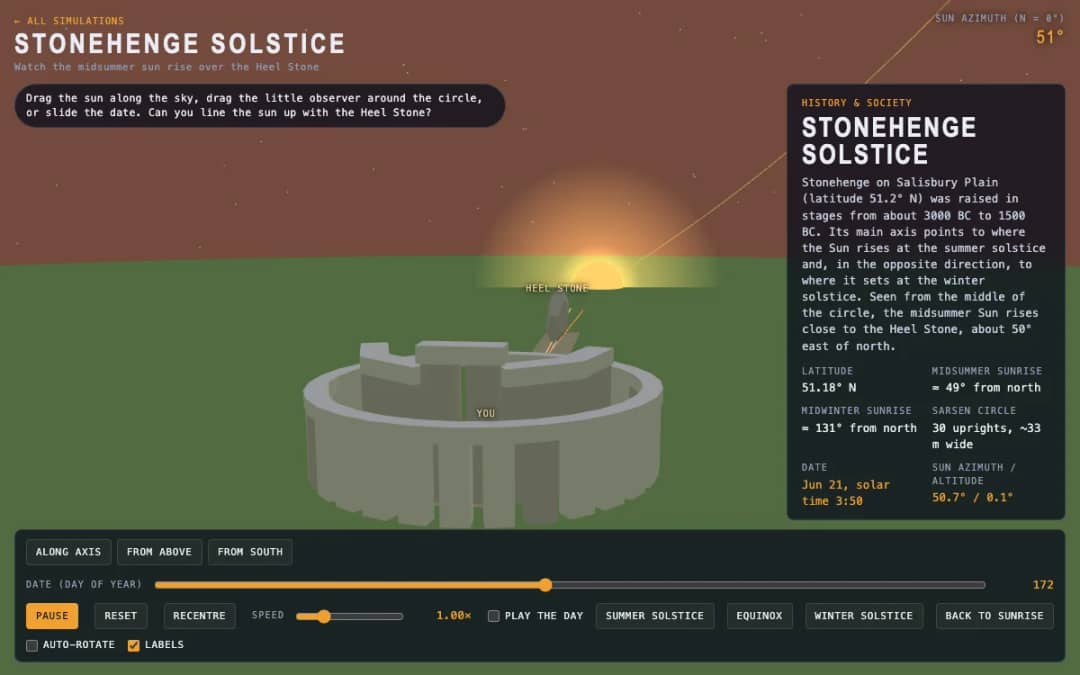Click the rising sun on the horizon
This screenshot has width=1080, height=675.
point(599,276)
